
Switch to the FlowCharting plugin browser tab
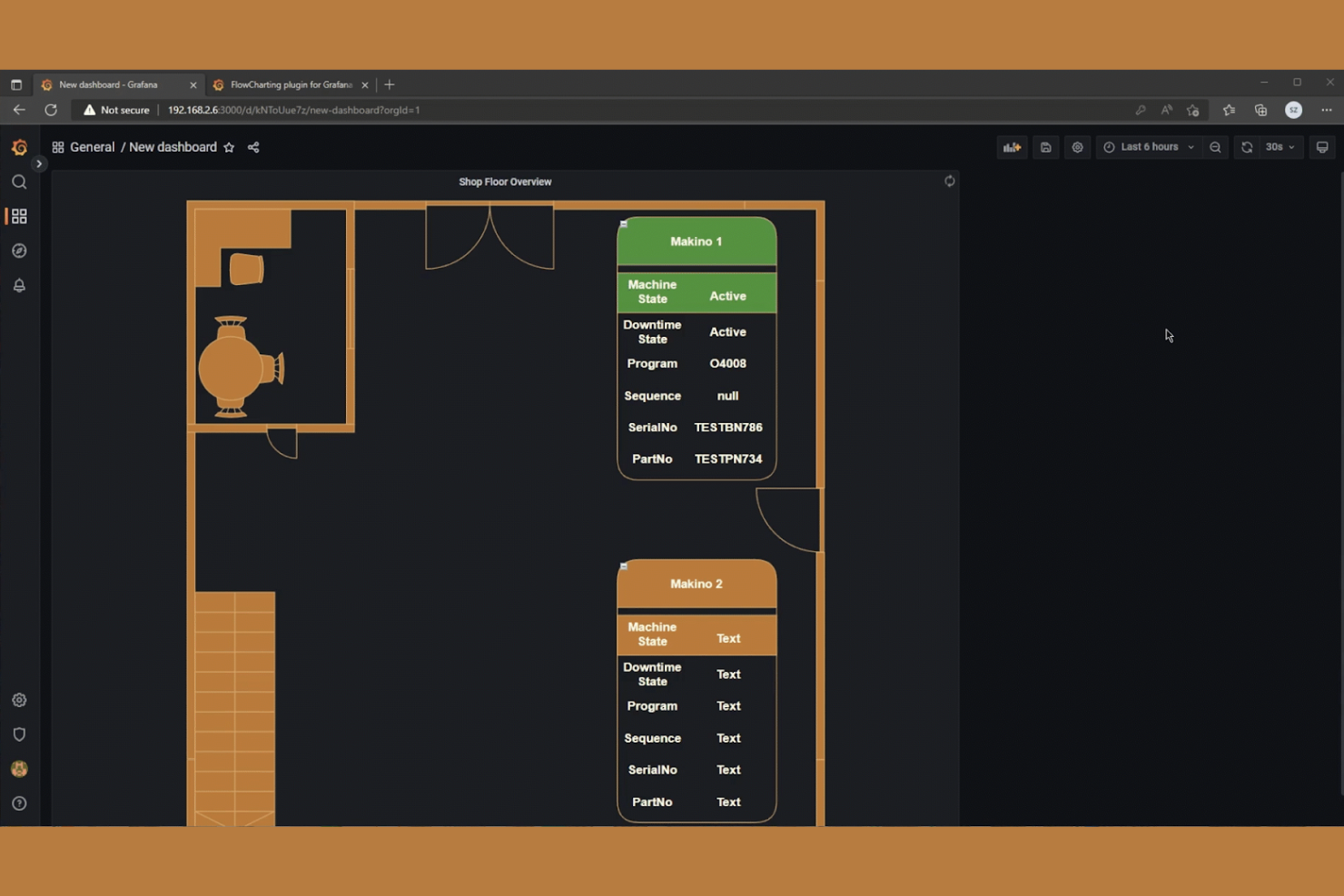289,84
